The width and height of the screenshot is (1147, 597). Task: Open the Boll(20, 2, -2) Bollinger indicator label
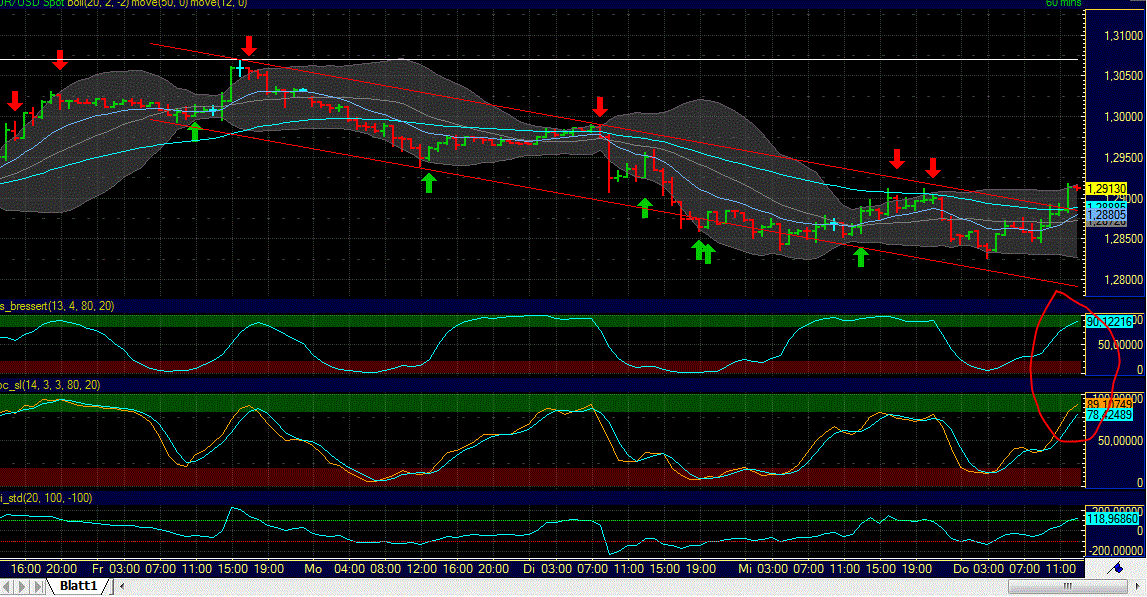(100, 4)
